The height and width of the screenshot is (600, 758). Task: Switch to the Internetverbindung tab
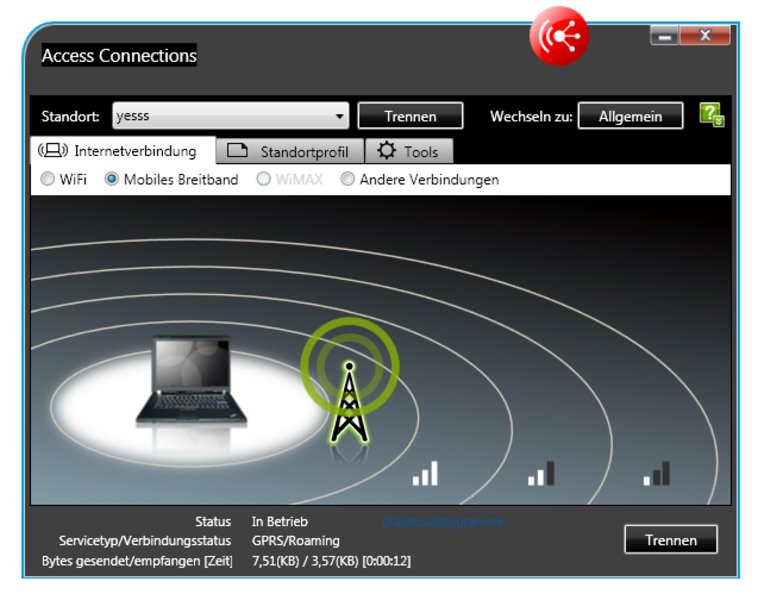123,151
